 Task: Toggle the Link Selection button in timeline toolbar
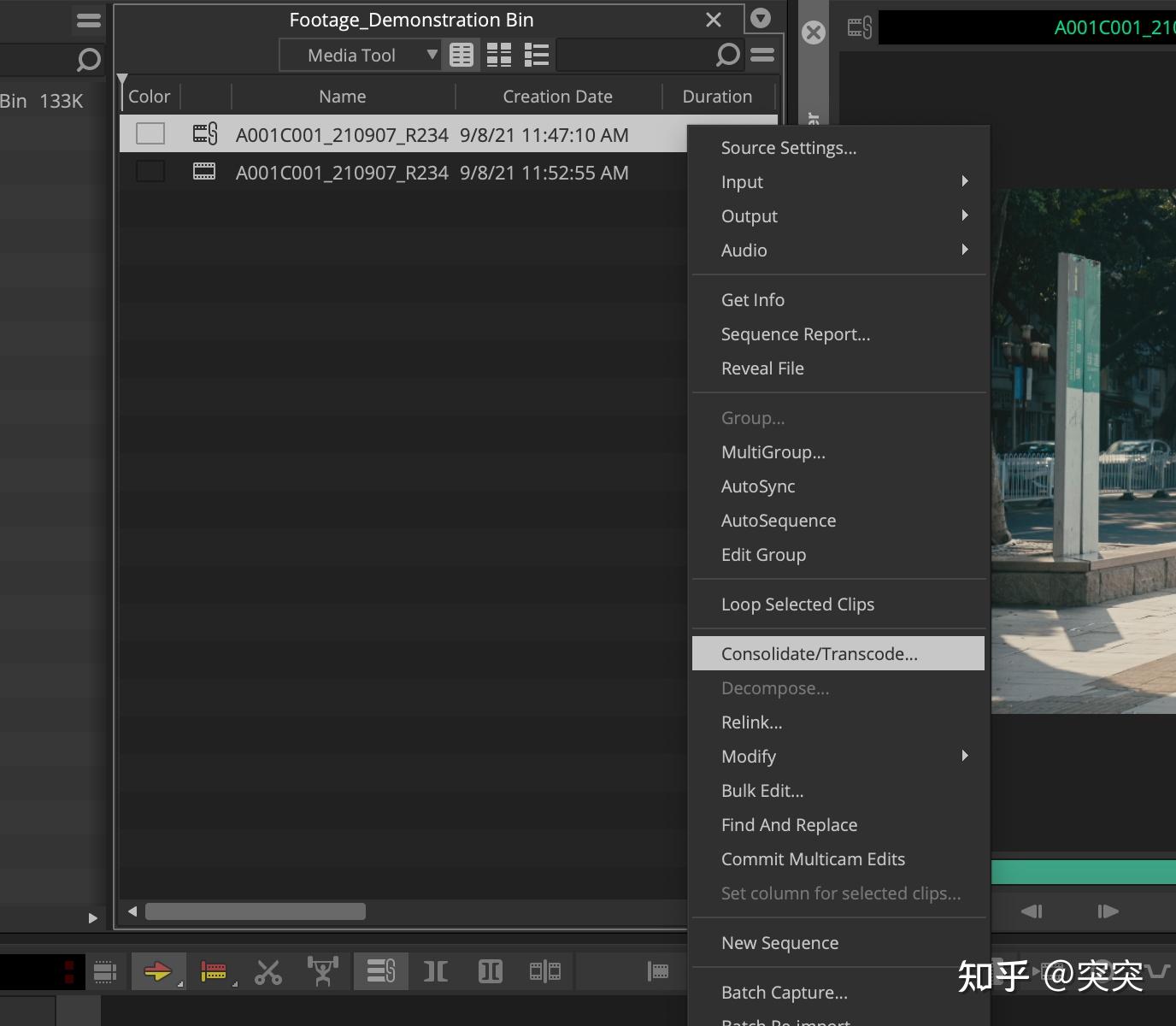pos(381,971)
